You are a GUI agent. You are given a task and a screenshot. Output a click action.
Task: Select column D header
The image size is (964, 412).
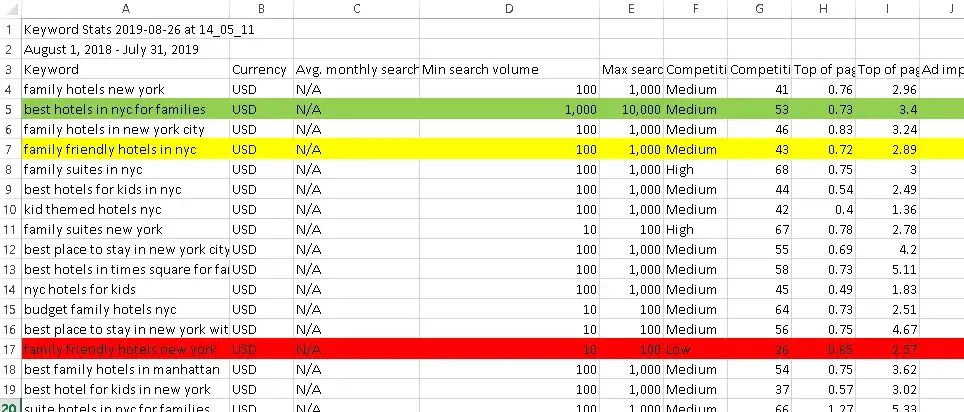tap(509, 9)
